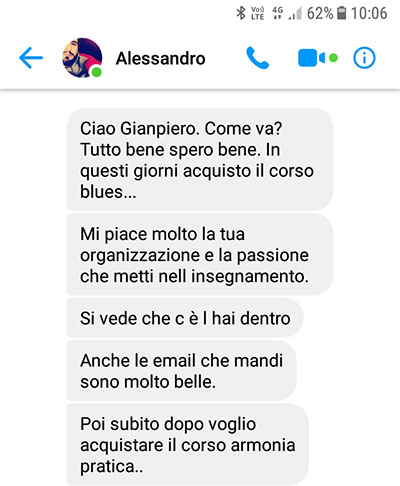Tap the signal strength icon
The image size is (400, 486).
[x=295, y=14]
